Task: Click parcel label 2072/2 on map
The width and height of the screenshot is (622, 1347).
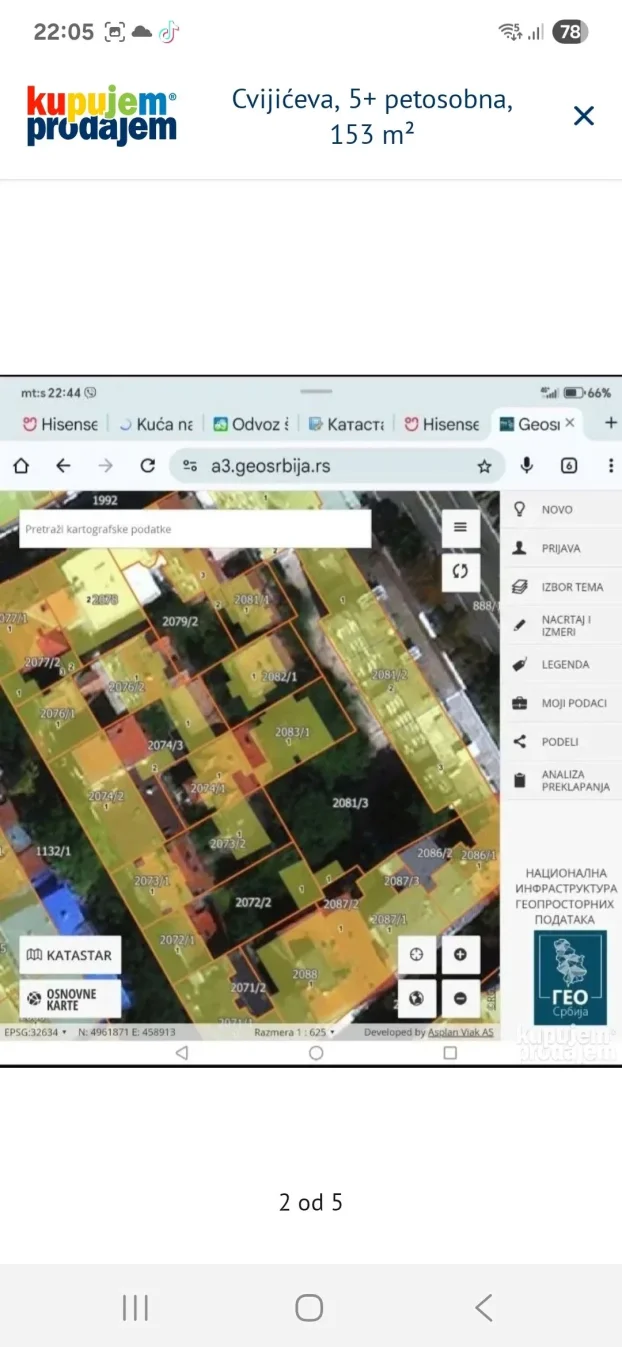Action: (x=253, y=902)
